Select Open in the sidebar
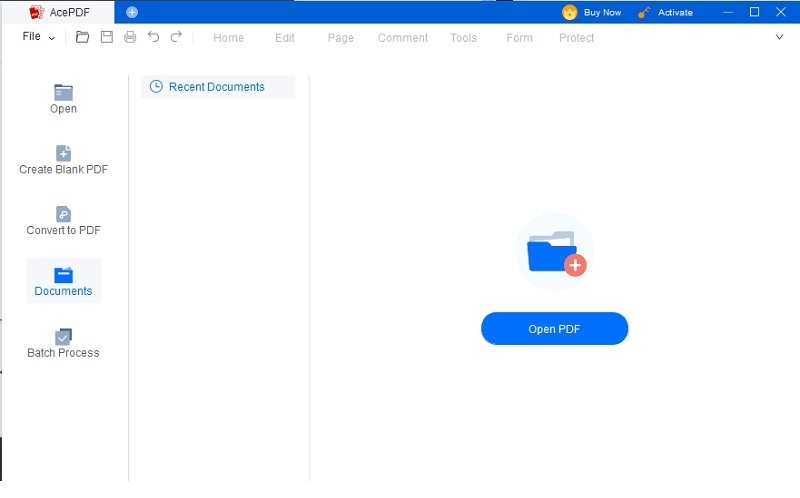800x498 pixels. coord(63,99)
